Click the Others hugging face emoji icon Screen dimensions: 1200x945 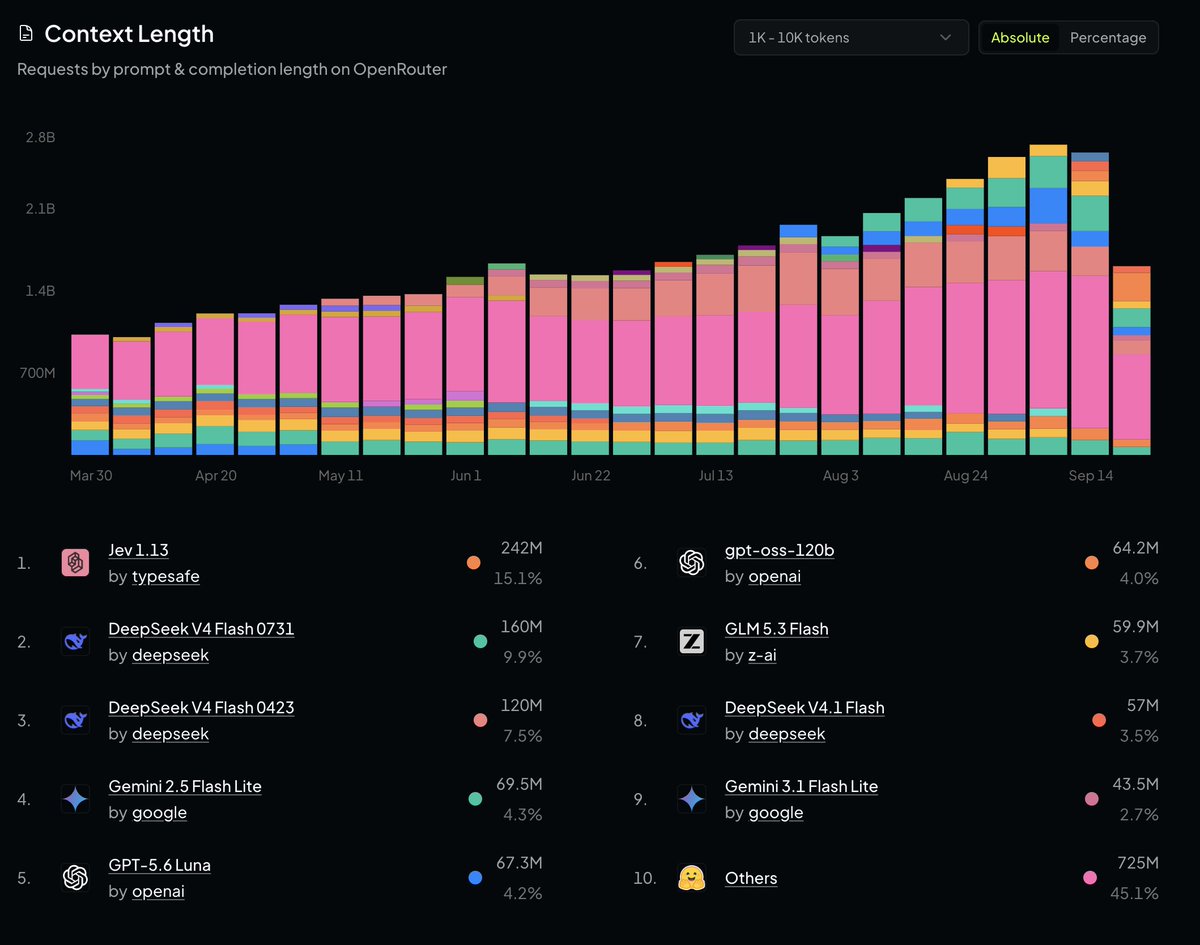click(692, 878)
